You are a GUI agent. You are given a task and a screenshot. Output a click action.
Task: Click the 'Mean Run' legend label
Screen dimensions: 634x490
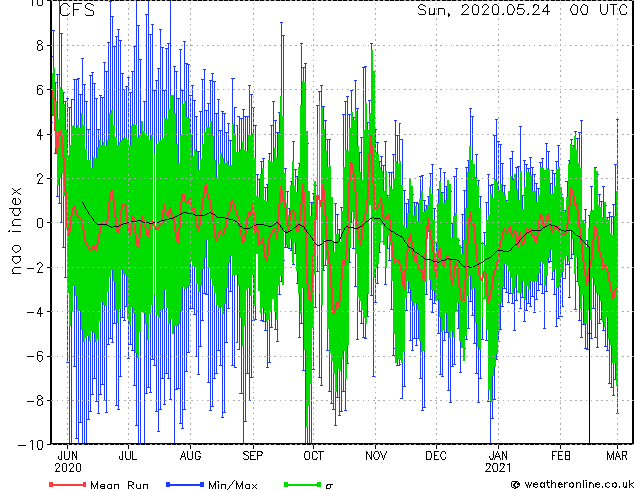pyautogui.click(x=119, y=485)
